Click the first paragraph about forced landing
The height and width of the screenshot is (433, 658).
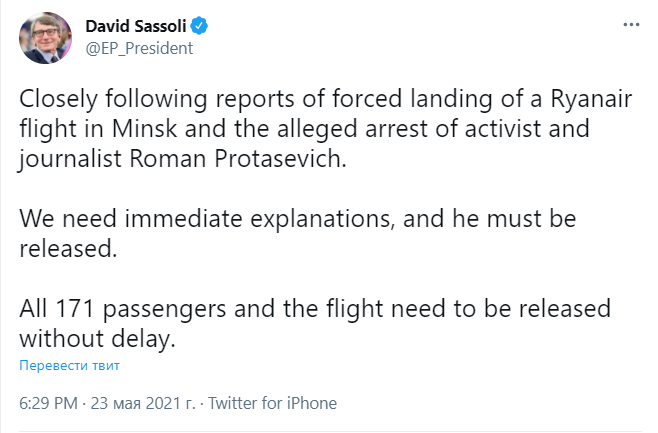[x=320, y=131]
